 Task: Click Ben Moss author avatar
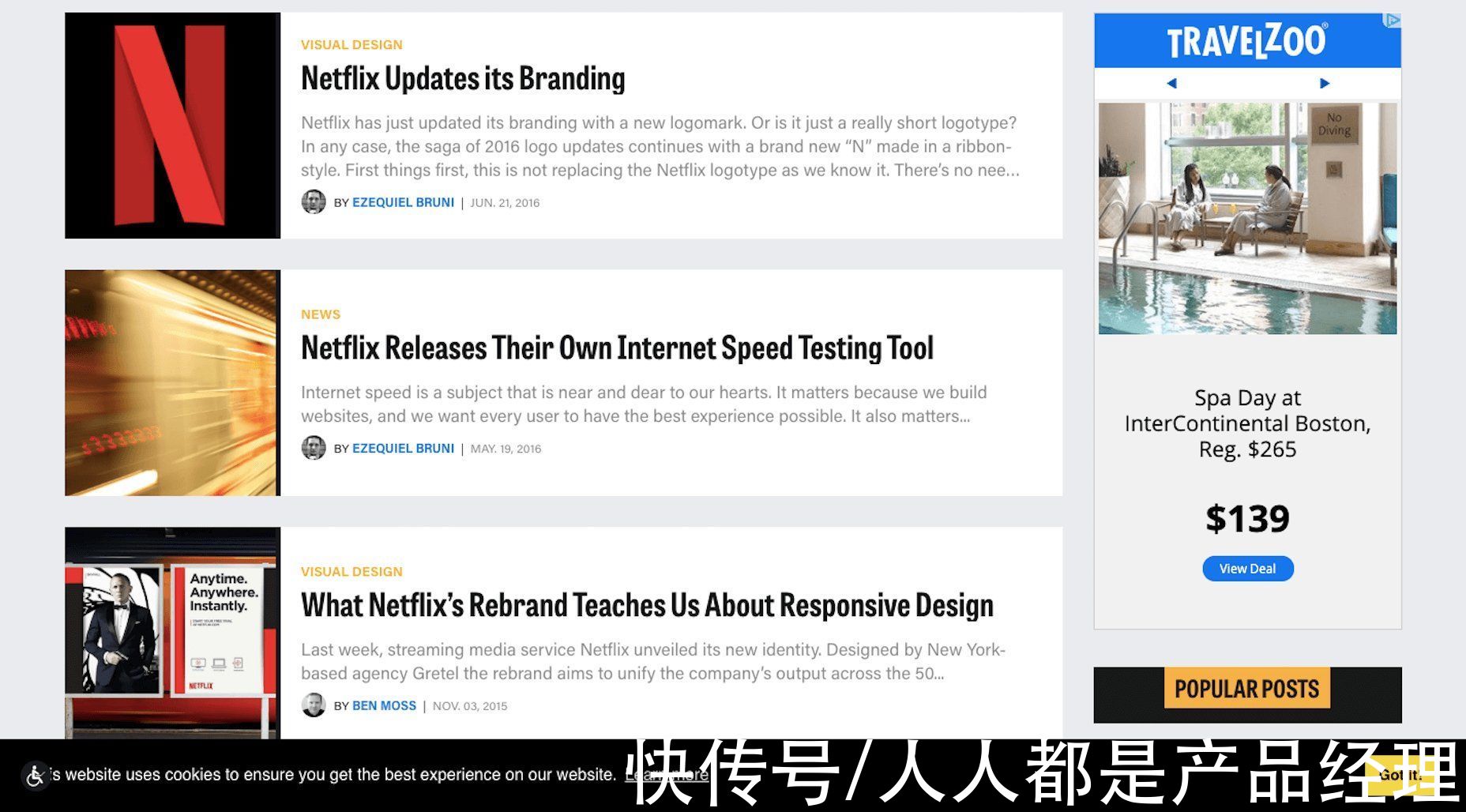[x=314, y=705]
